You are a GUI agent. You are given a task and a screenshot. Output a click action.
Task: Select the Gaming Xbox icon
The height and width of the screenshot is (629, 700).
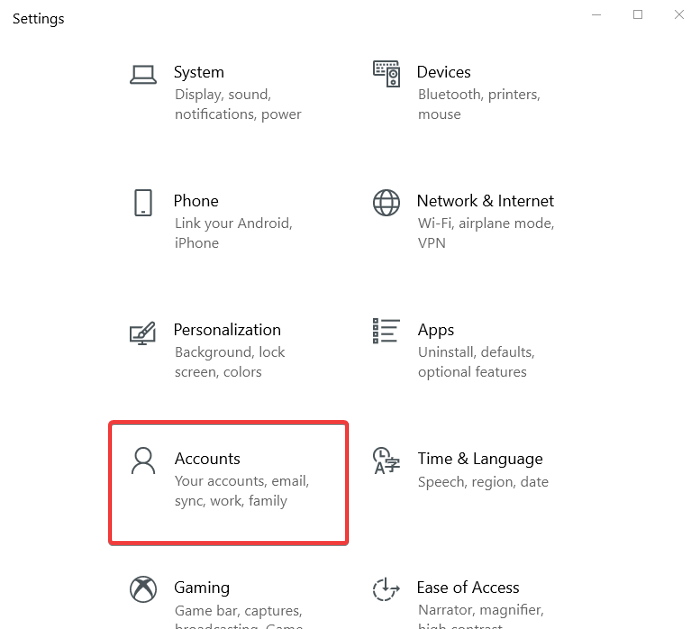(144, 589)
